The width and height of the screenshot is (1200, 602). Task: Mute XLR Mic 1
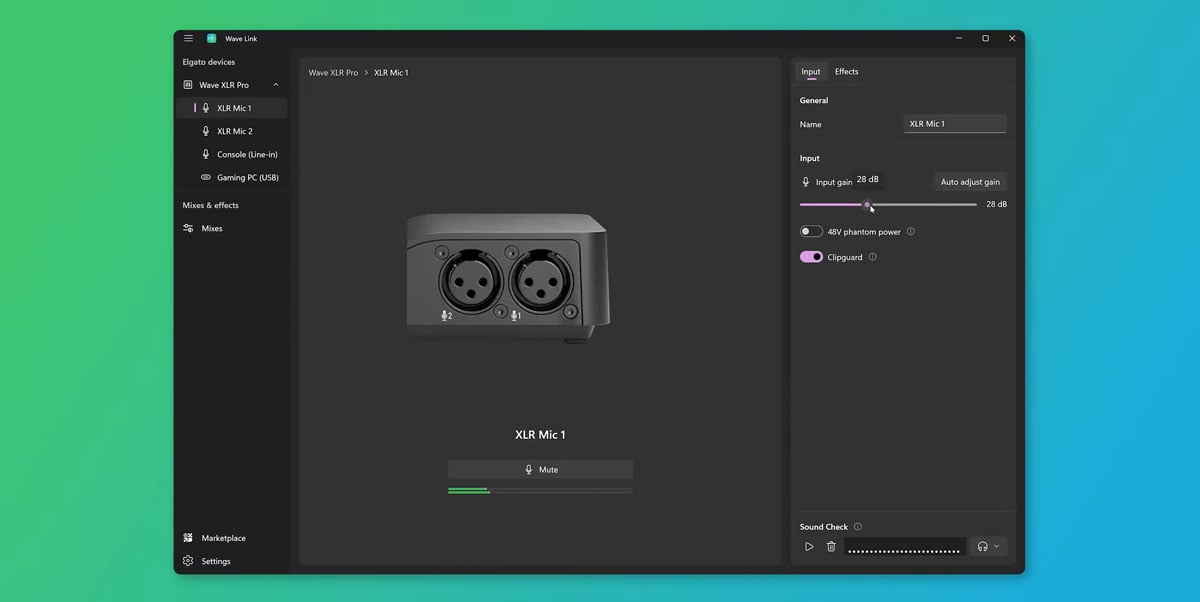point(540,469)
